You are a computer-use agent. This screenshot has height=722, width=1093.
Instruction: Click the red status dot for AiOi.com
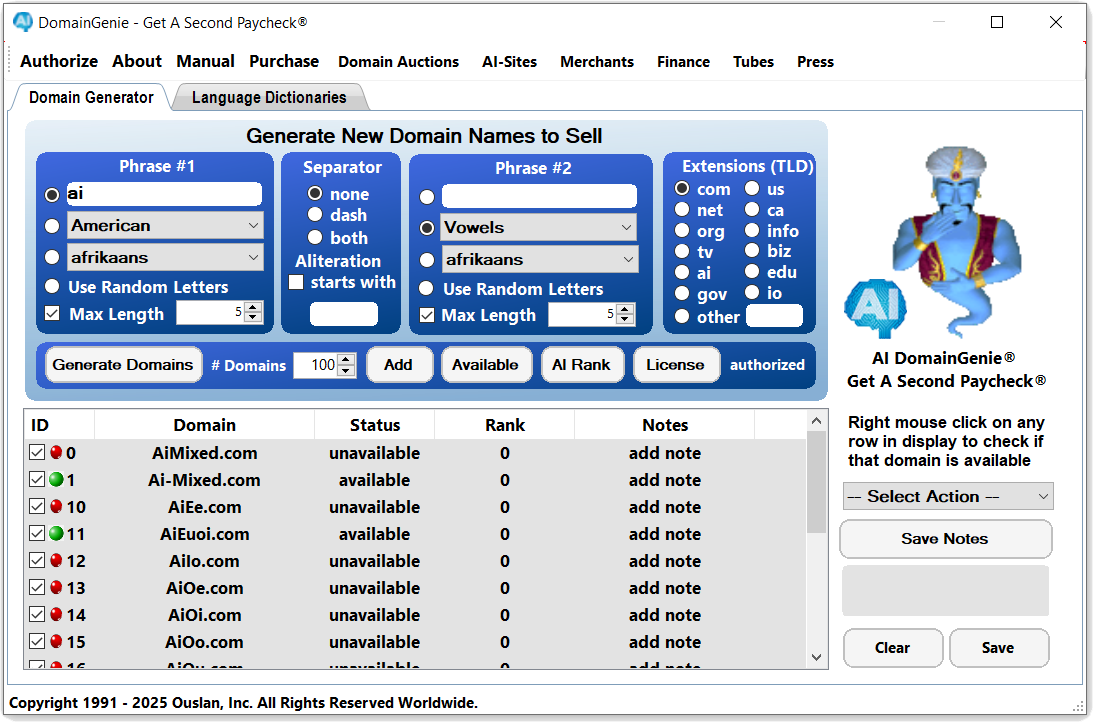(x=56, y=615)
